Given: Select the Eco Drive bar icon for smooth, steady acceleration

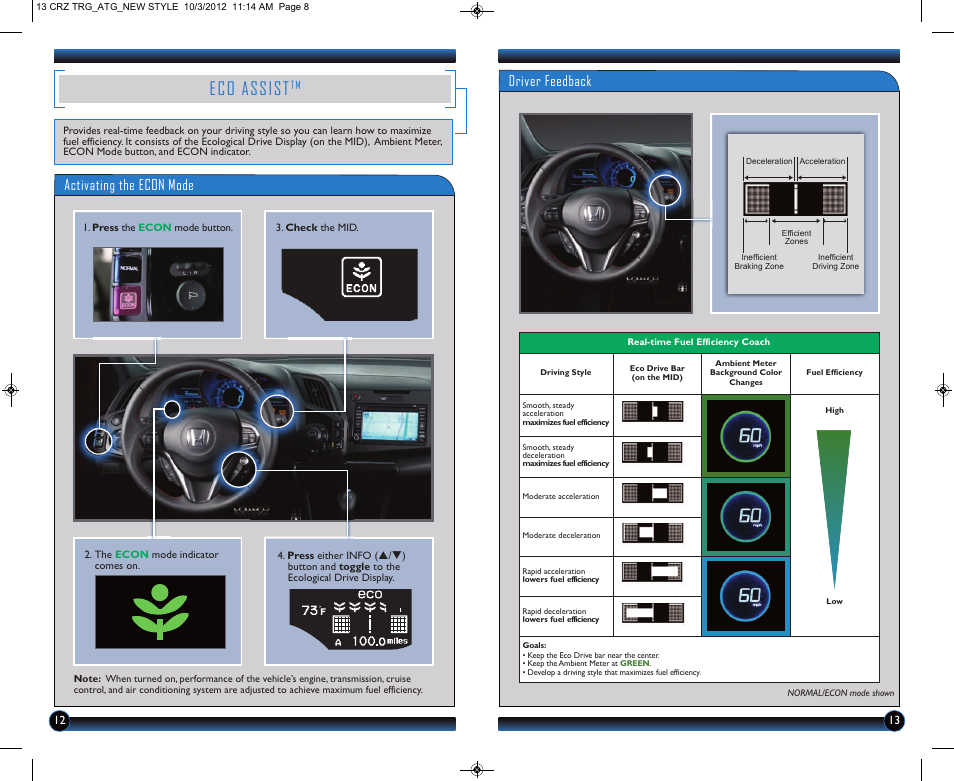Looking at the screenshot, I should (652, 411).
